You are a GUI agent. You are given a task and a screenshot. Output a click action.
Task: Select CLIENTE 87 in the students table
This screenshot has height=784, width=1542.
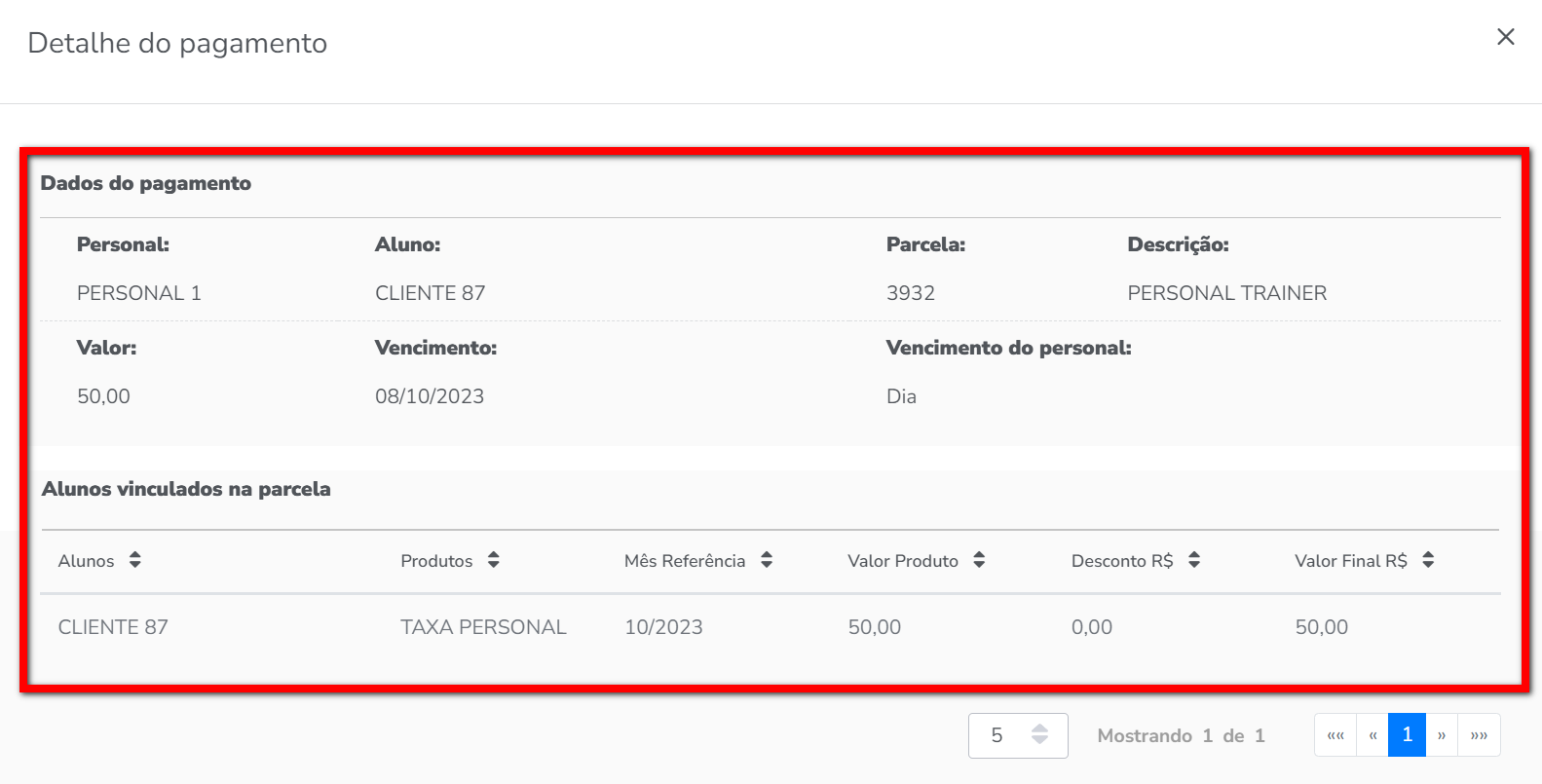[113, 627]
